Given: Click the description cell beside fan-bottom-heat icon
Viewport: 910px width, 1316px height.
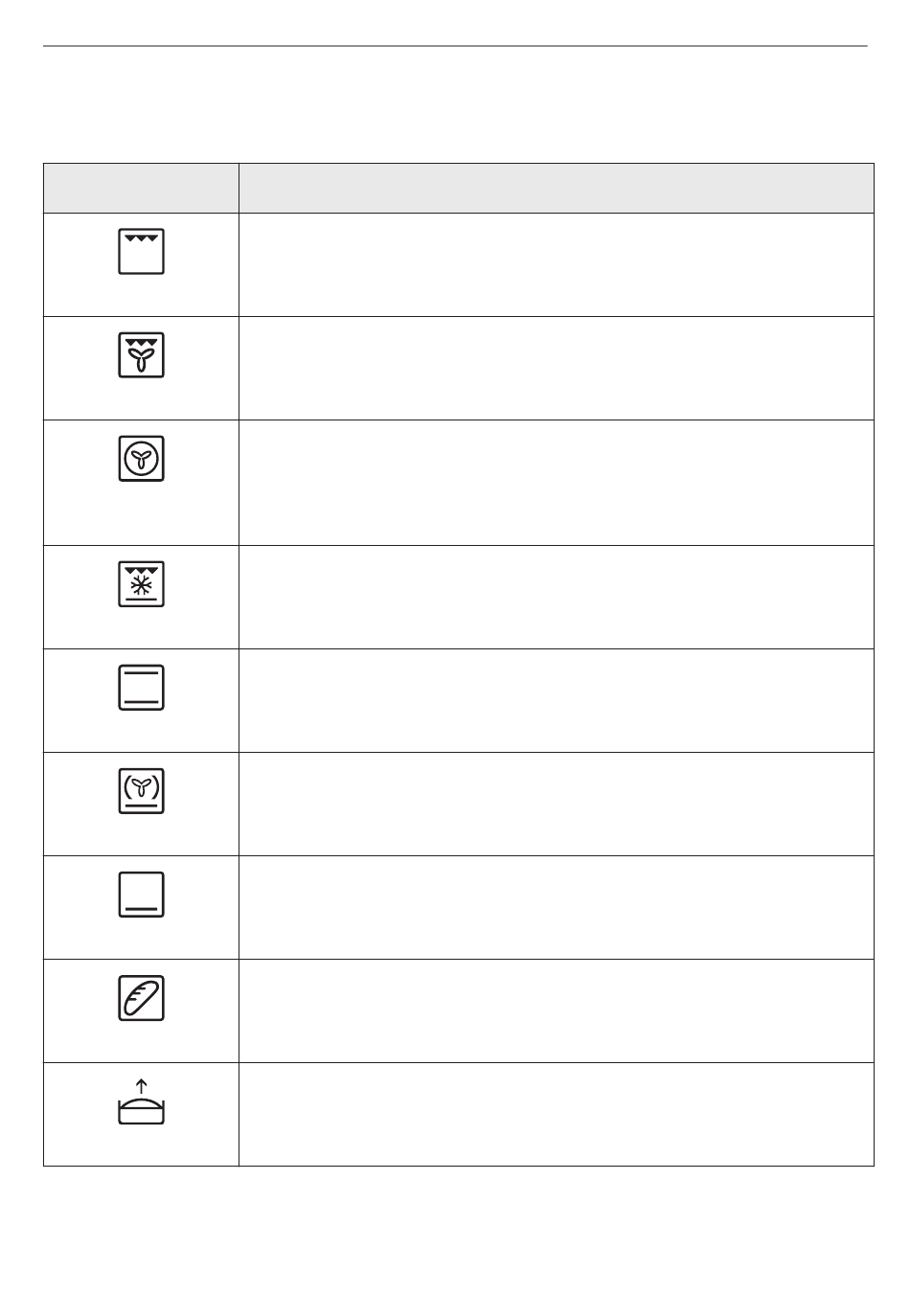Looking at the screenshot, I should point(557,805).
